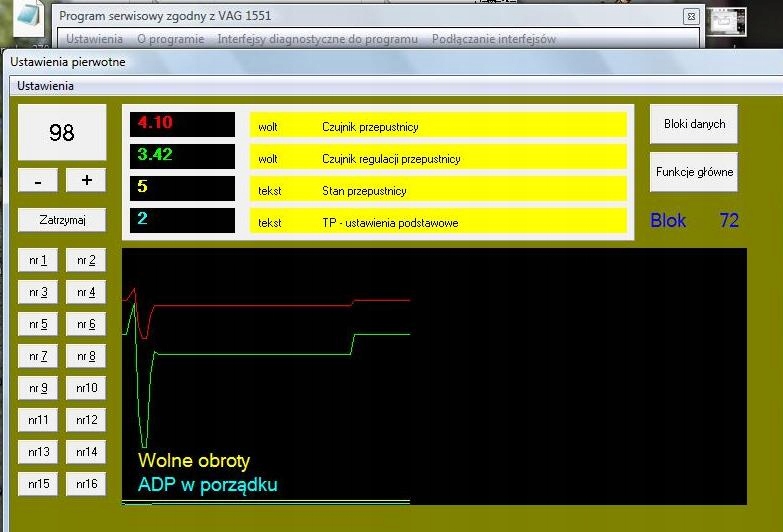Select channel button nr13
Image resolution: width=783 pixels, height=532 pixels.
coord(38,453)
